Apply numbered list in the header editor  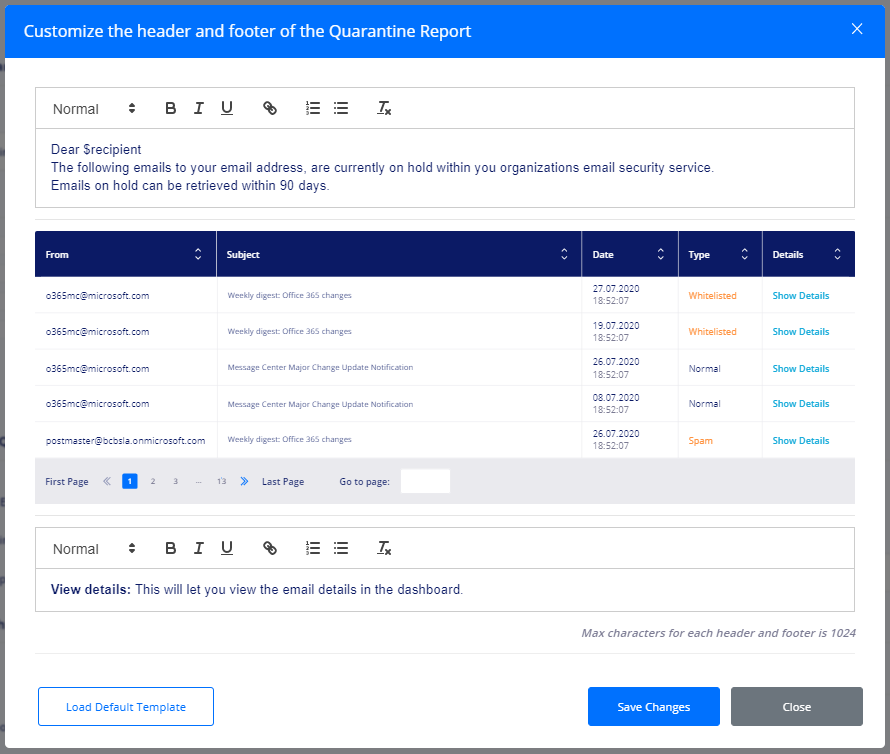pyautogui.click(x=313, y=108)
